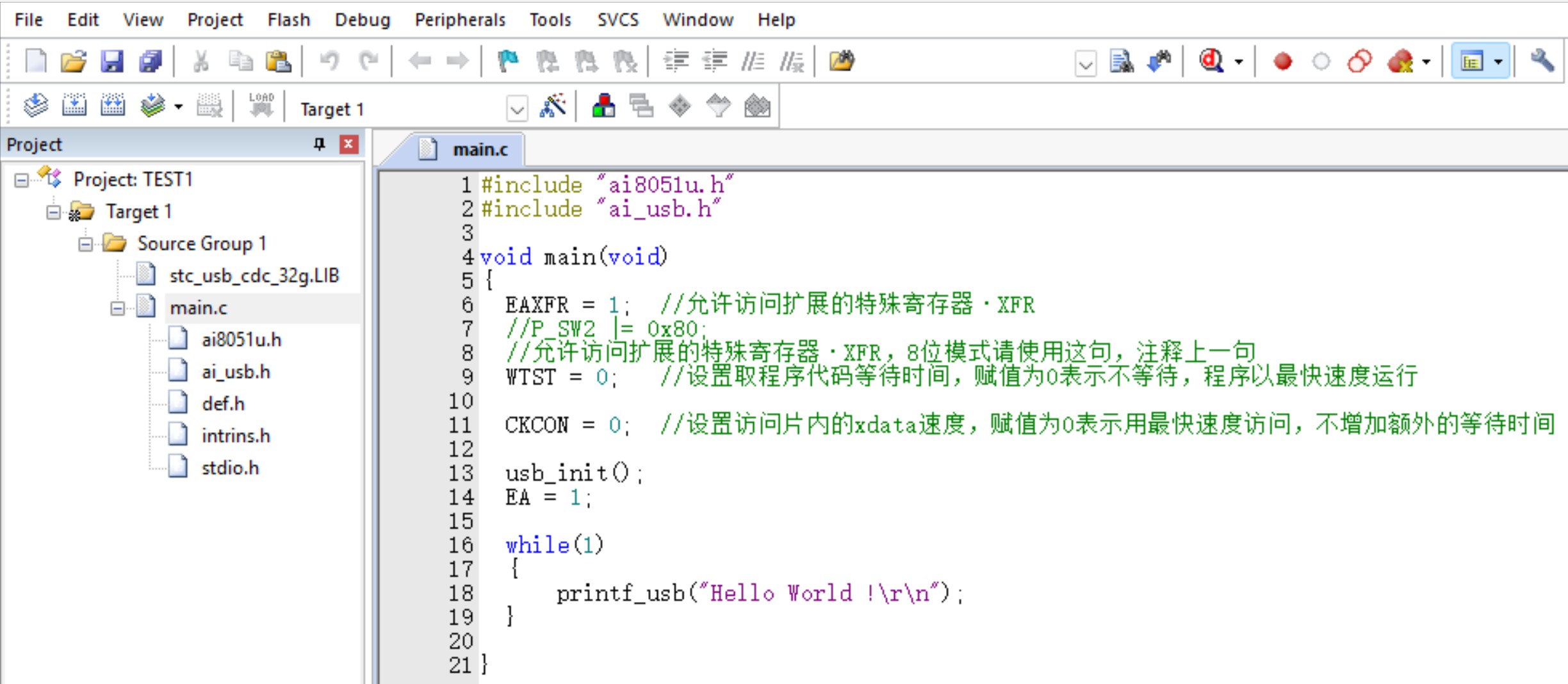Click the Manage Project Items icon

click(603, 106)
